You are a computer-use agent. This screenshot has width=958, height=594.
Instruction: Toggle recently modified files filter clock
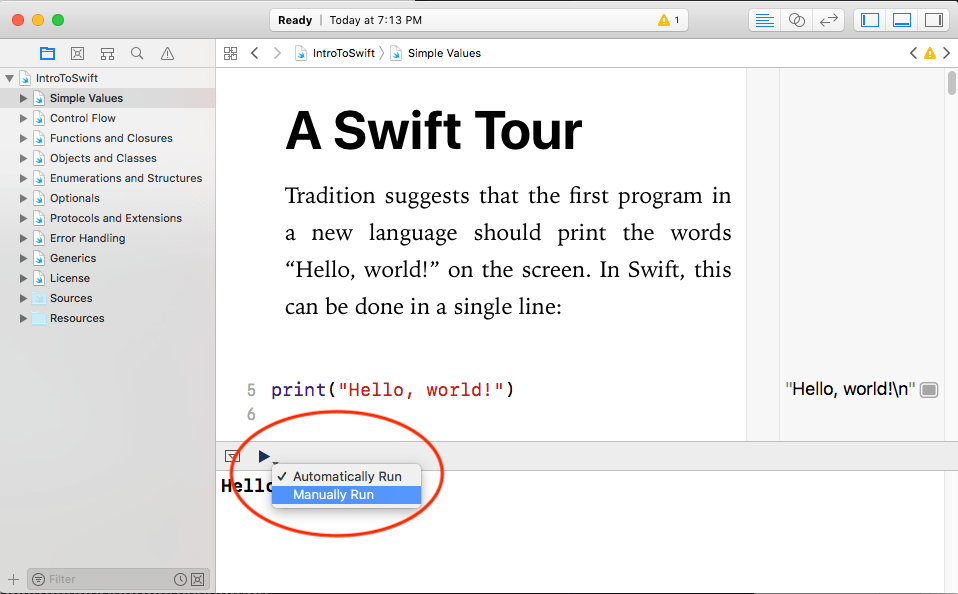click(x=180, y=579)
